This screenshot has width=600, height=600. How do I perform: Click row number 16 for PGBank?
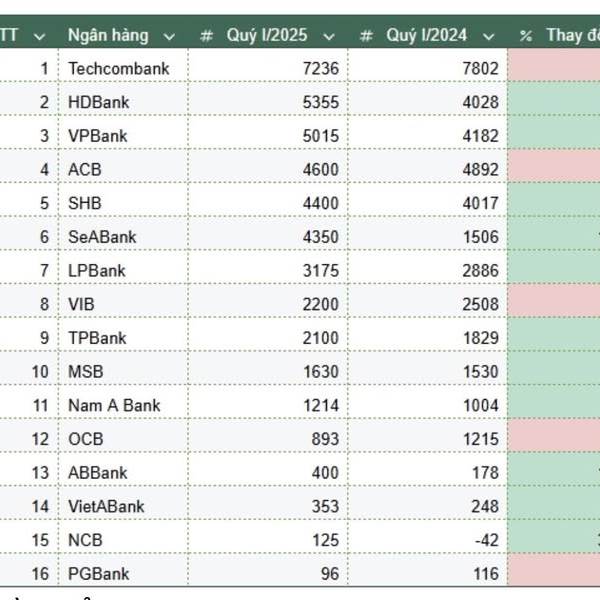pos(40,574)
